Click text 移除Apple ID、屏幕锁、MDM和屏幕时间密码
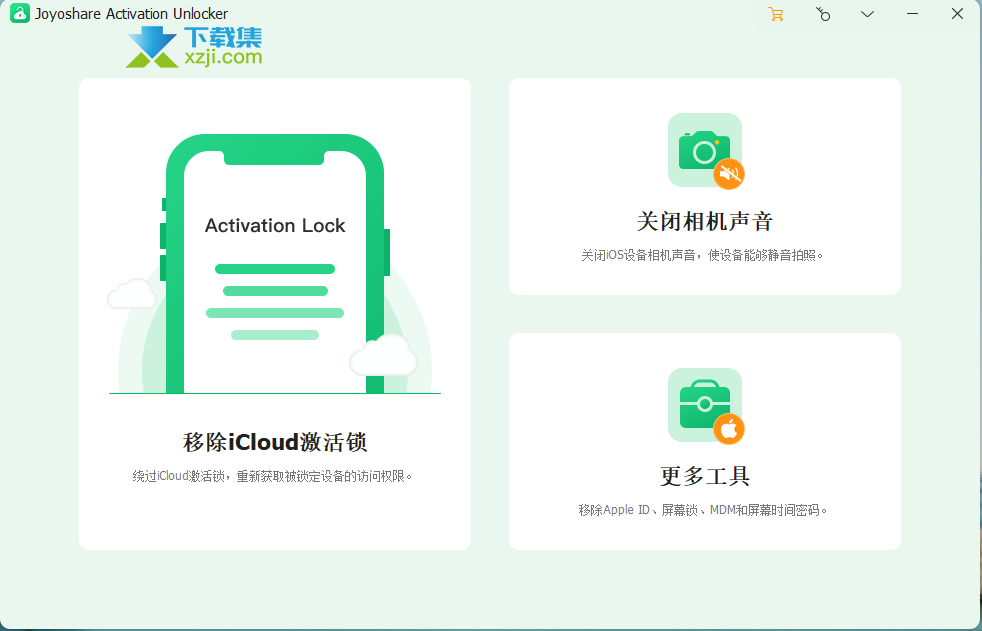 click(x=703, y=510)
